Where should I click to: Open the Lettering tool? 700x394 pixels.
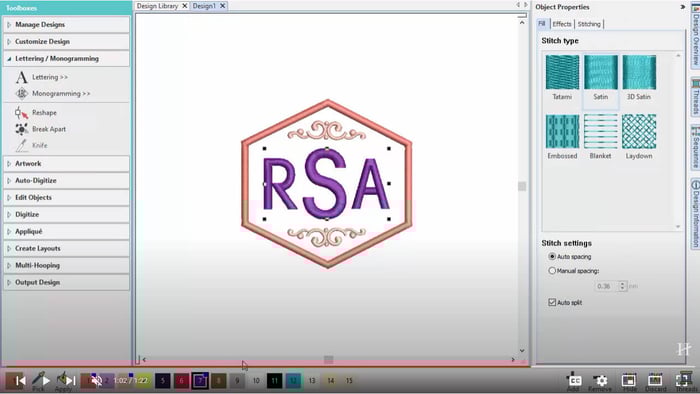(x=41, y=77)
